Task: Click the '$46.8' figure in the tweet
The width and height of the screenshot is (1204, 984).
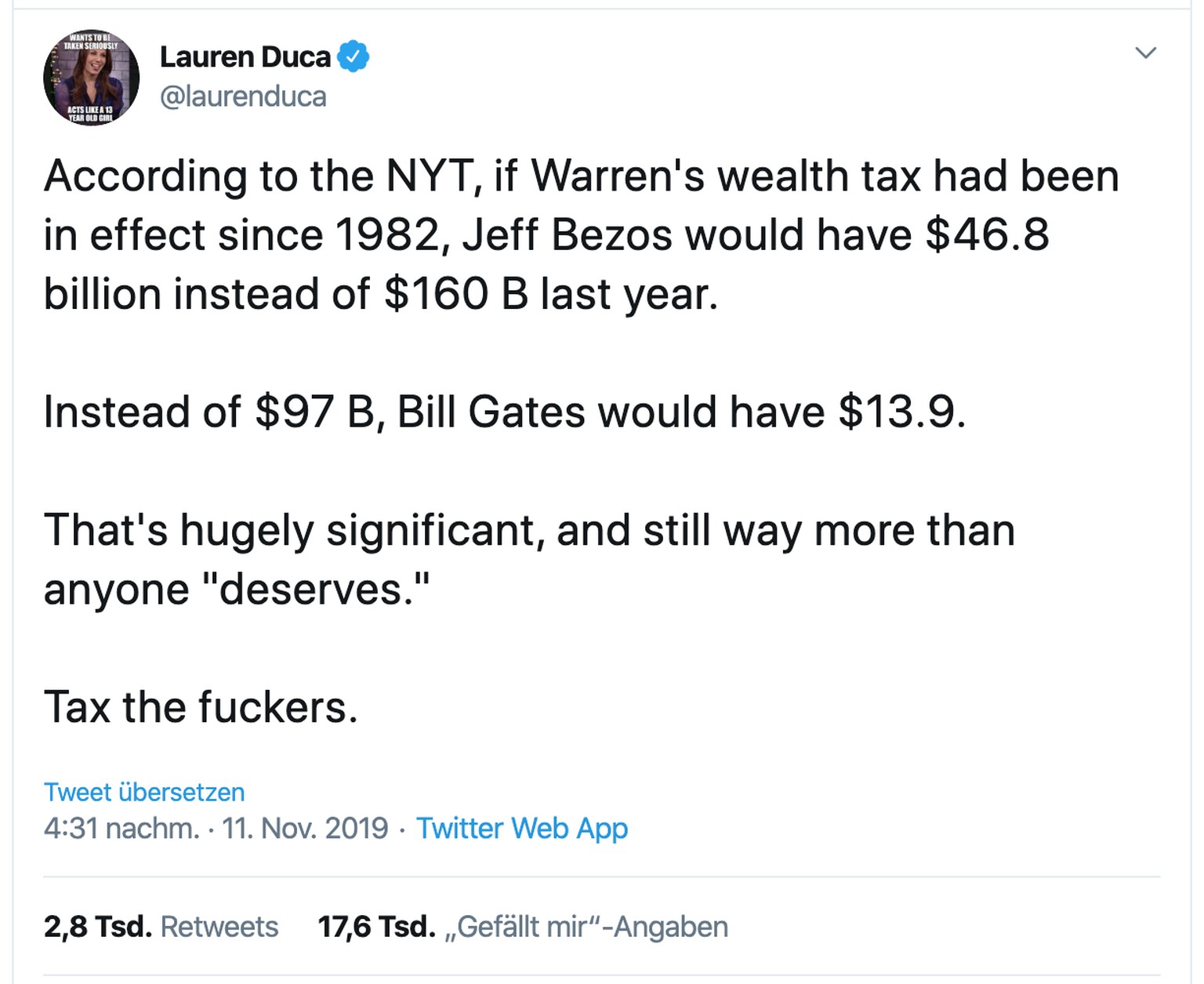Action: point(987,234)
